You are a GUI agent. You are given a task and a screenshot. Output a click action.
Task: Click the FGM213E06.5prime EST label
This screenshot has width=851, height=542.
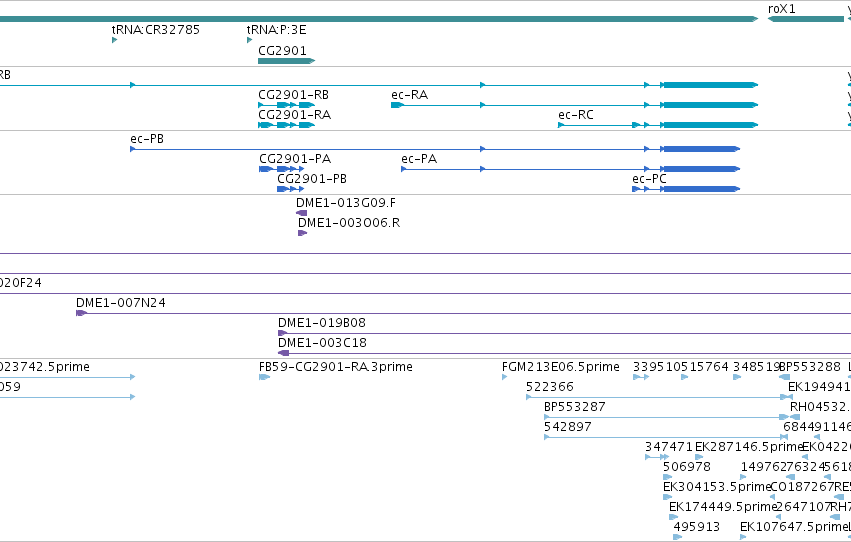coord(561,367)
